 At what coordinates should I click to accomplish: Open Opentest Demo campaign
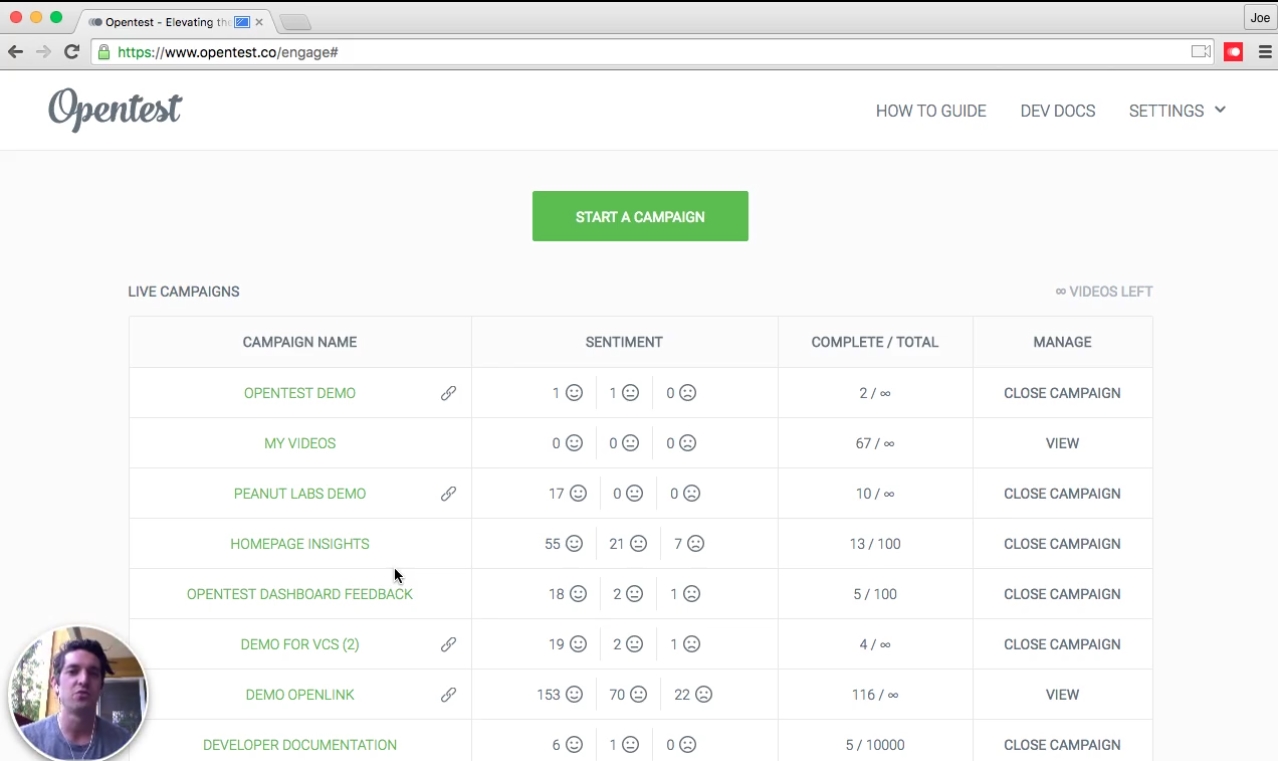300,393
